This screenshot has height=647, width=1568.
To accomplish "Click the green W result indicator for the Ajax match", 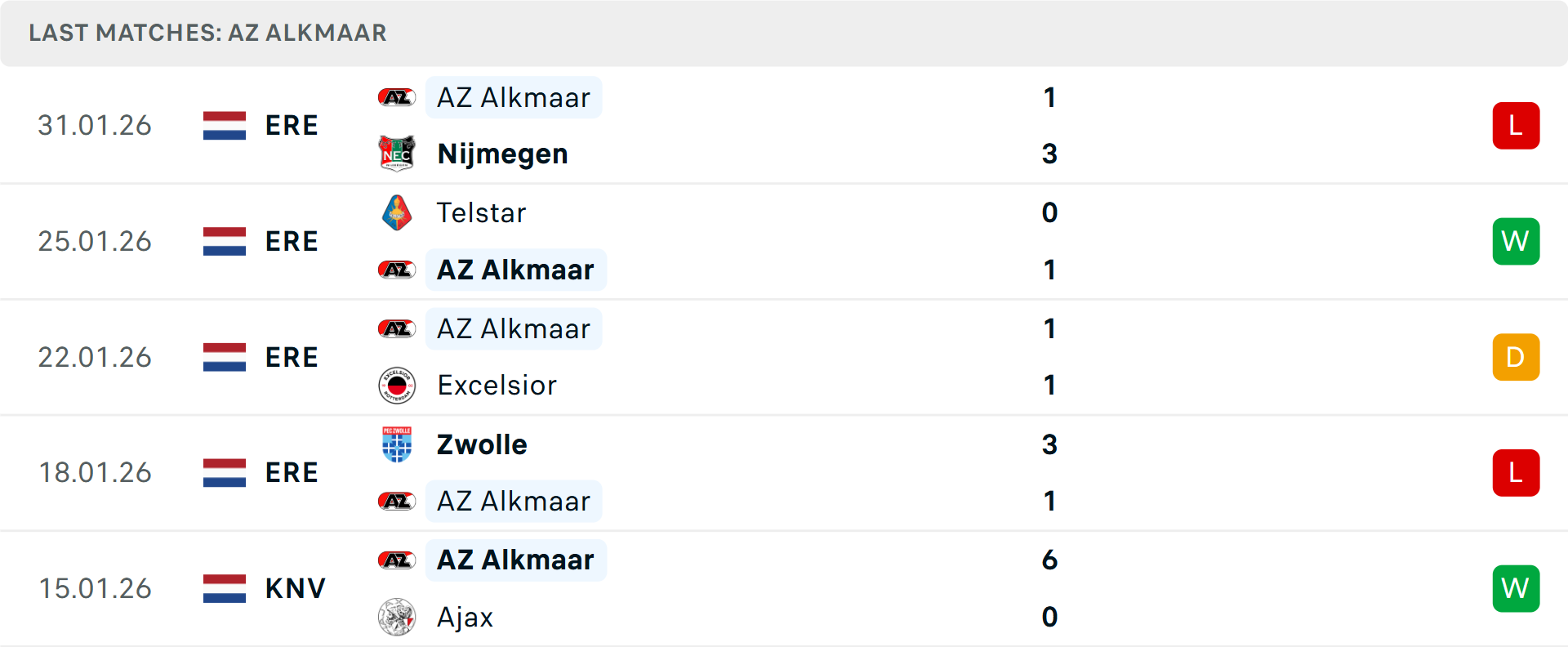I will 1516,587.
